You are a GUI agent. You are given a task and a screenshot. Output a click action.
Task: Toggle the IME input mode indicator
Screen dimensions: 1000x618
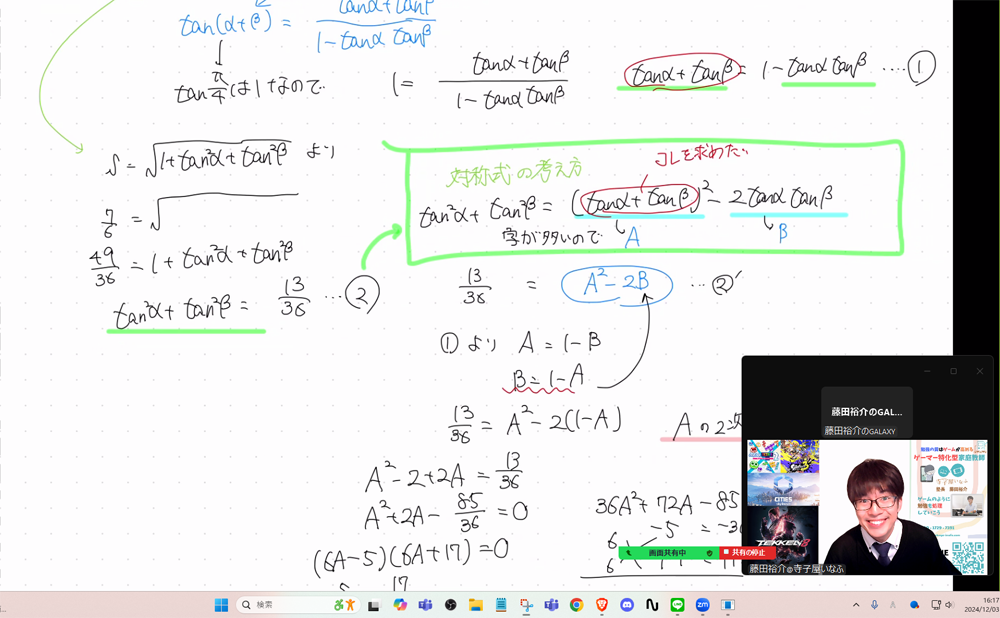click(893, 605)
